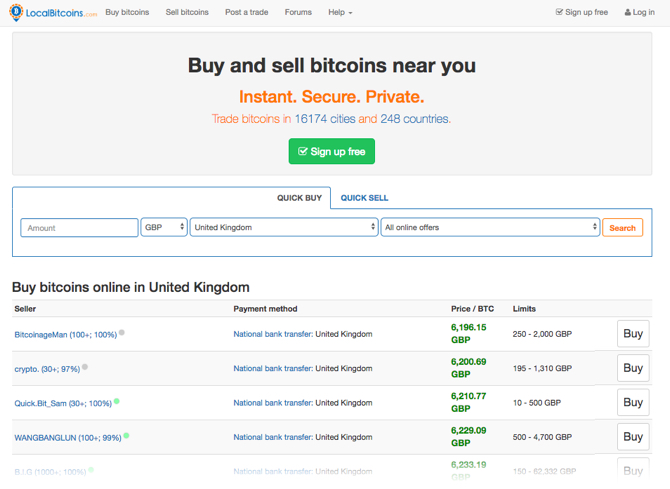Click Buy for the 6,210.77 GBP offer

[x=633, y=402]
